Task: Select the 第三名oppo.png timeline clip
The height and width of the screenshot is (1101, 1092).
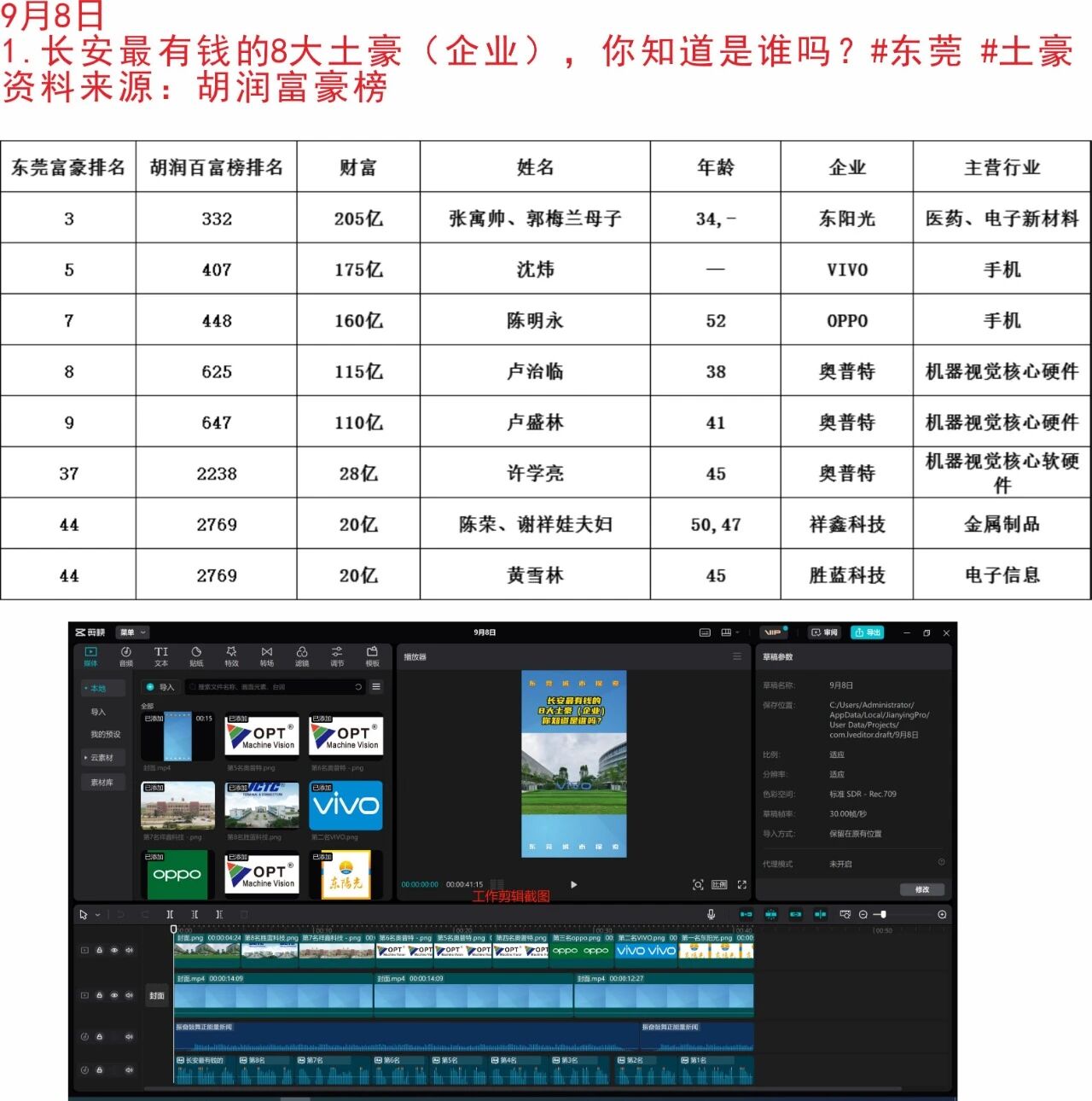Action: [x=581, y=950]
